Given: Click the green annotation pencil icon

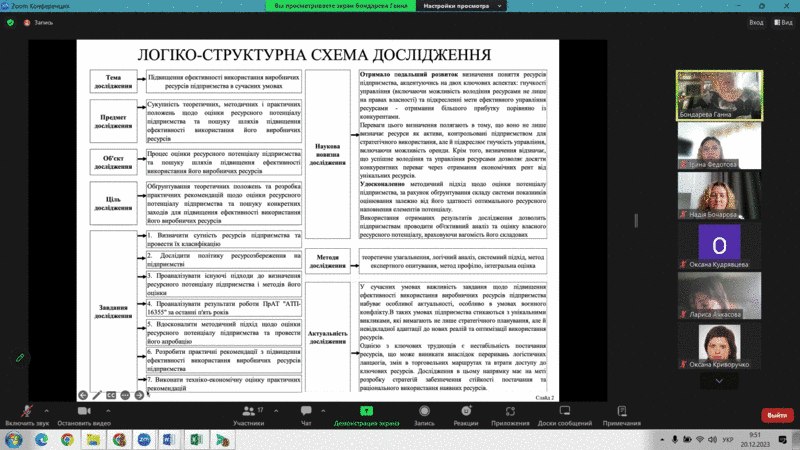Looking at the screenshot, I should [x=20, y=358].
